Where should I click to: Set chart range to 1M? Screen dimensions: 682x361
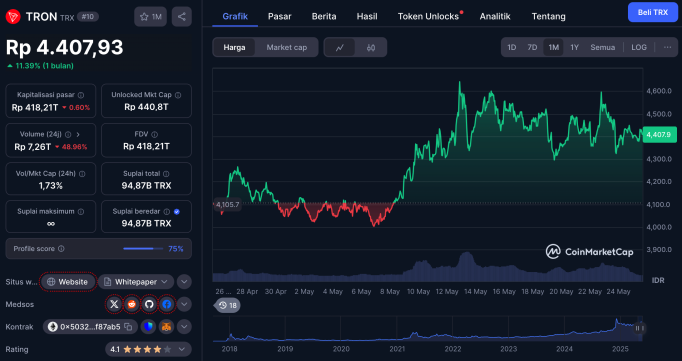click(x=553, y=47)
